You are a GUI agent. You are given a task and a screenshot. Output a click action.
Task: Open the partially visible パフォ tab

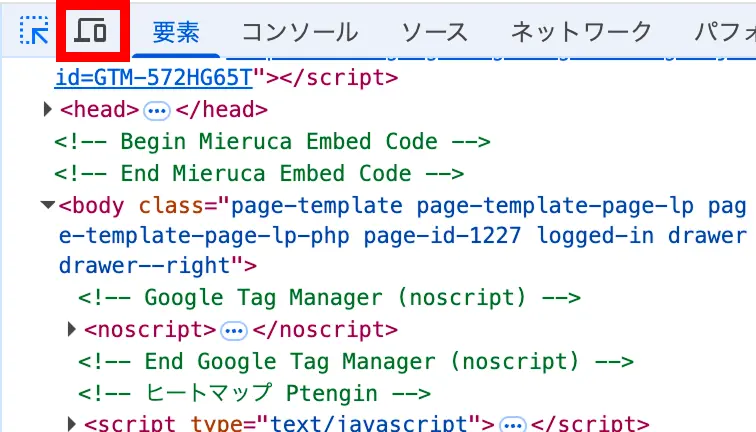[x=725, y=33]
